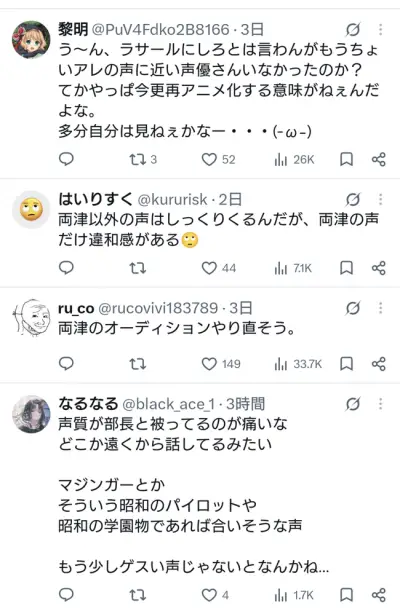
Task: View 33.7K view count analytics
Action: click(x=298, y=364)
